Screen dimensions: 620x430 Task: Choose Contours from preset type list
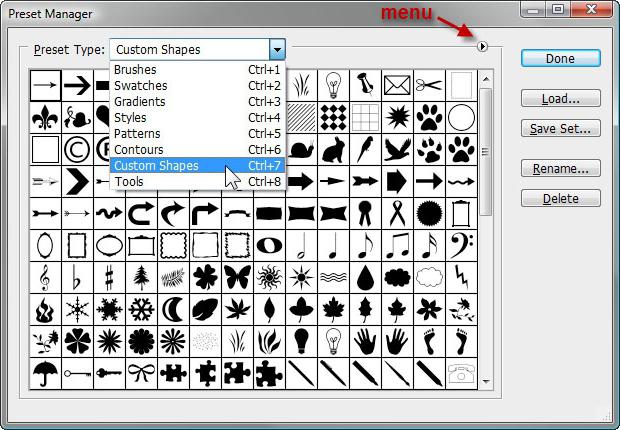click(x=197, y=150)
